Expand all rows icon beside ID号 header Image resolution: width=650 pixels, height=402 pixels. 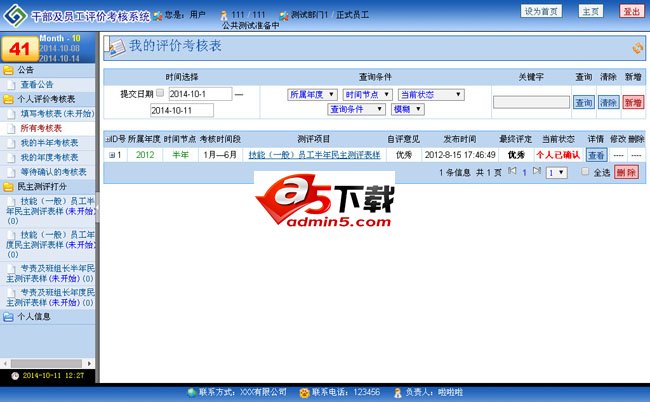(107, 139)
